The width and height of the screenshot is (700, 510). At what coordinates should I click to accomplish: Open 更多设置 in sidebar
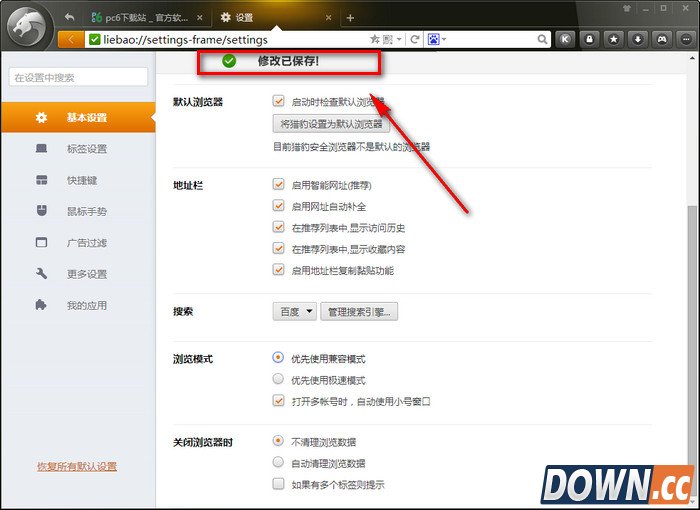pos(79,274)
